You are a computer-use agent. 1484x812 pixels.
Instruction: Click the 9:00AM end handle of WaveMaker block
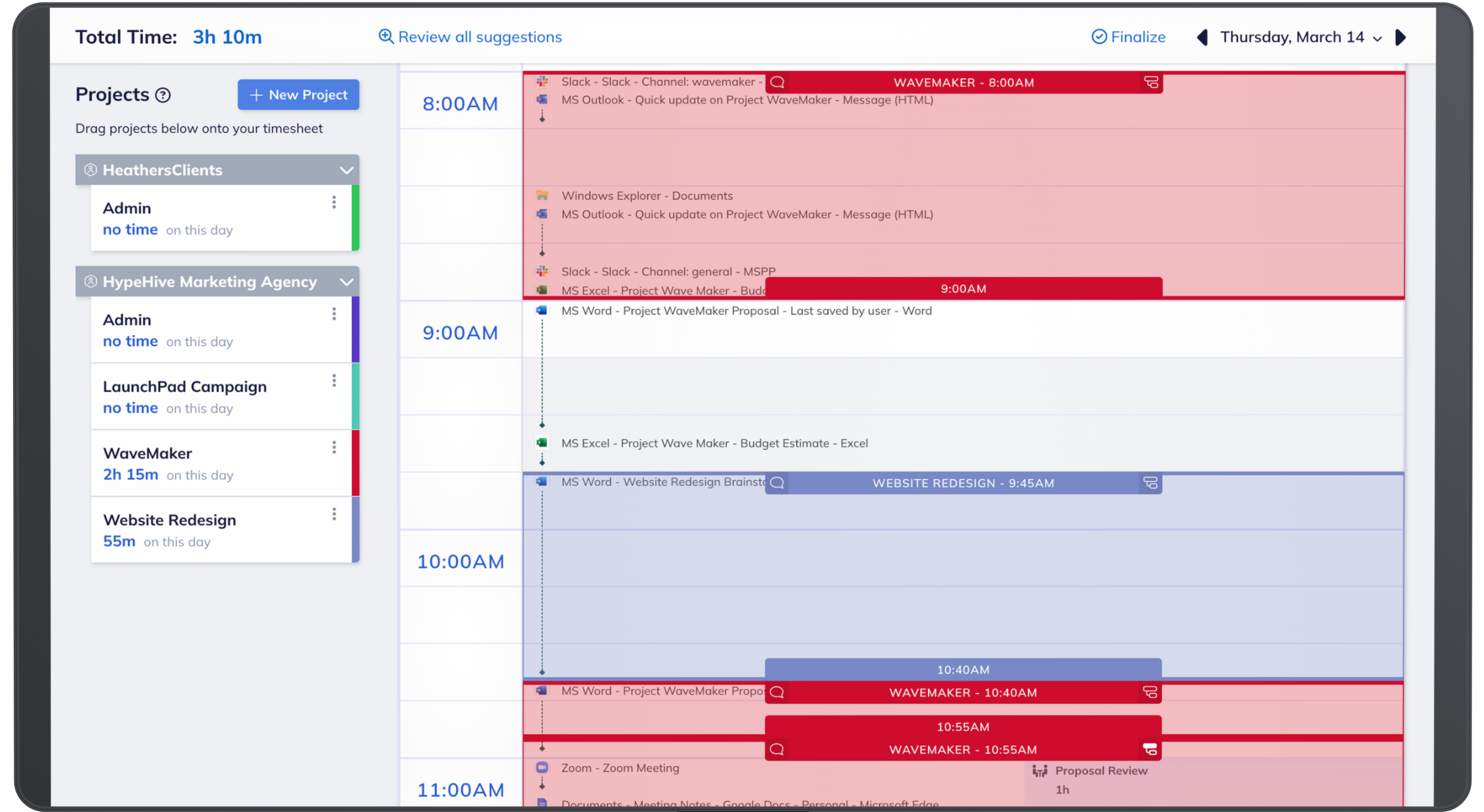963,288
